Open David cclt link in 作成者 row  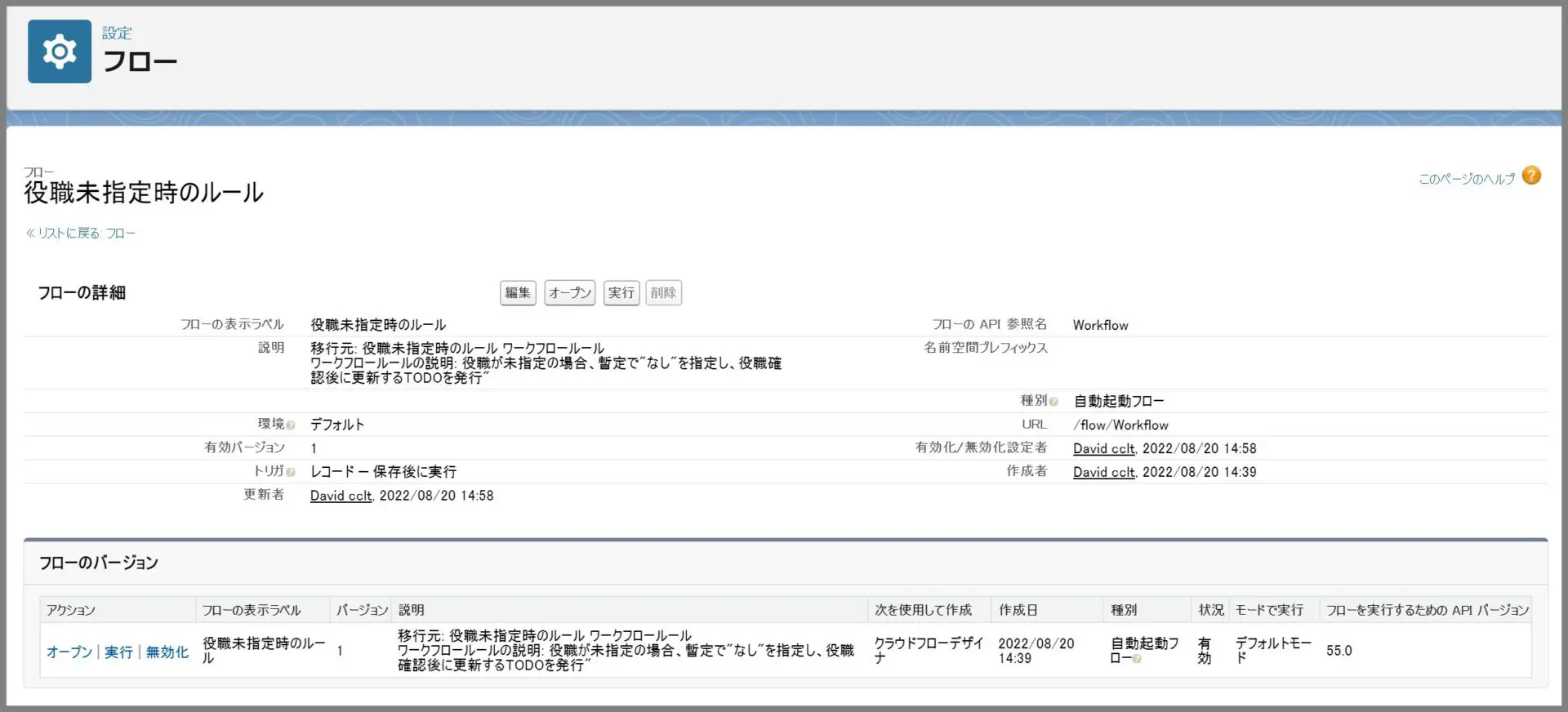click(x=1103, y=472)
